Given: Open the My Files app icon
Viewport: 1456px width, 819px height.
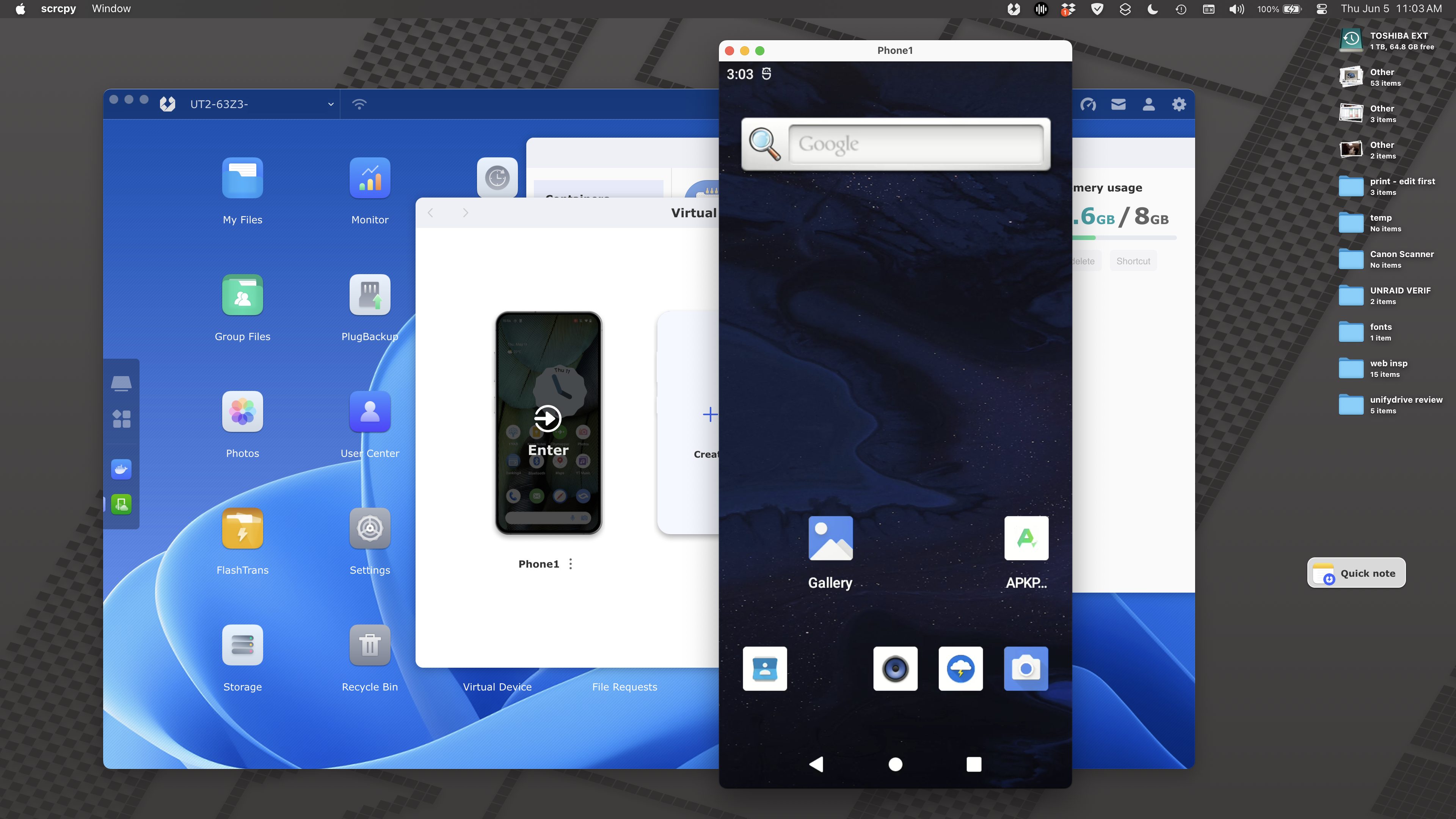Looking at the screenshot, I should 243,178.
